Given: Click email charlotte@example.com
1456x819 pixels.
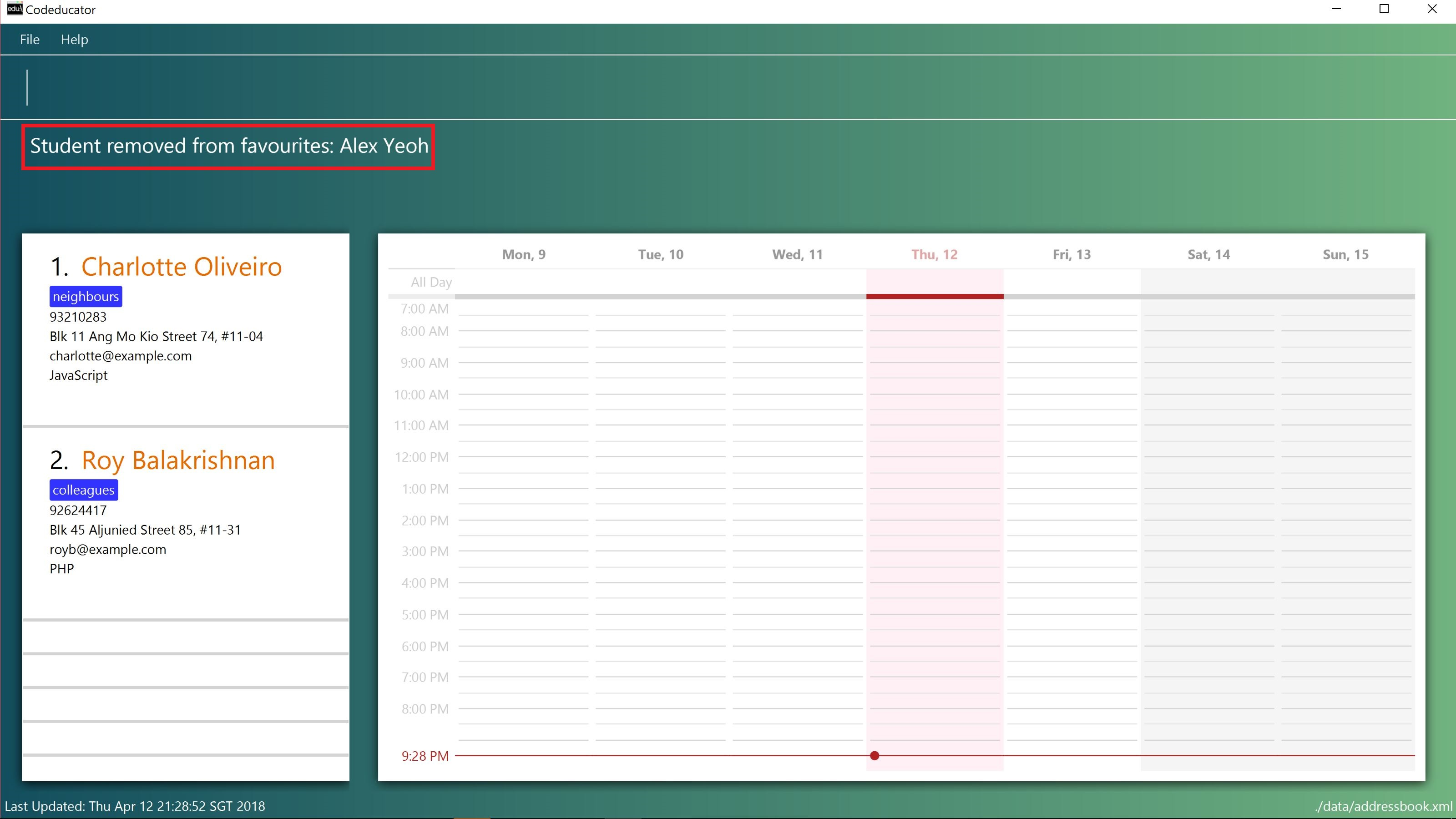Looking at the screenshot, I should [121, 356].
